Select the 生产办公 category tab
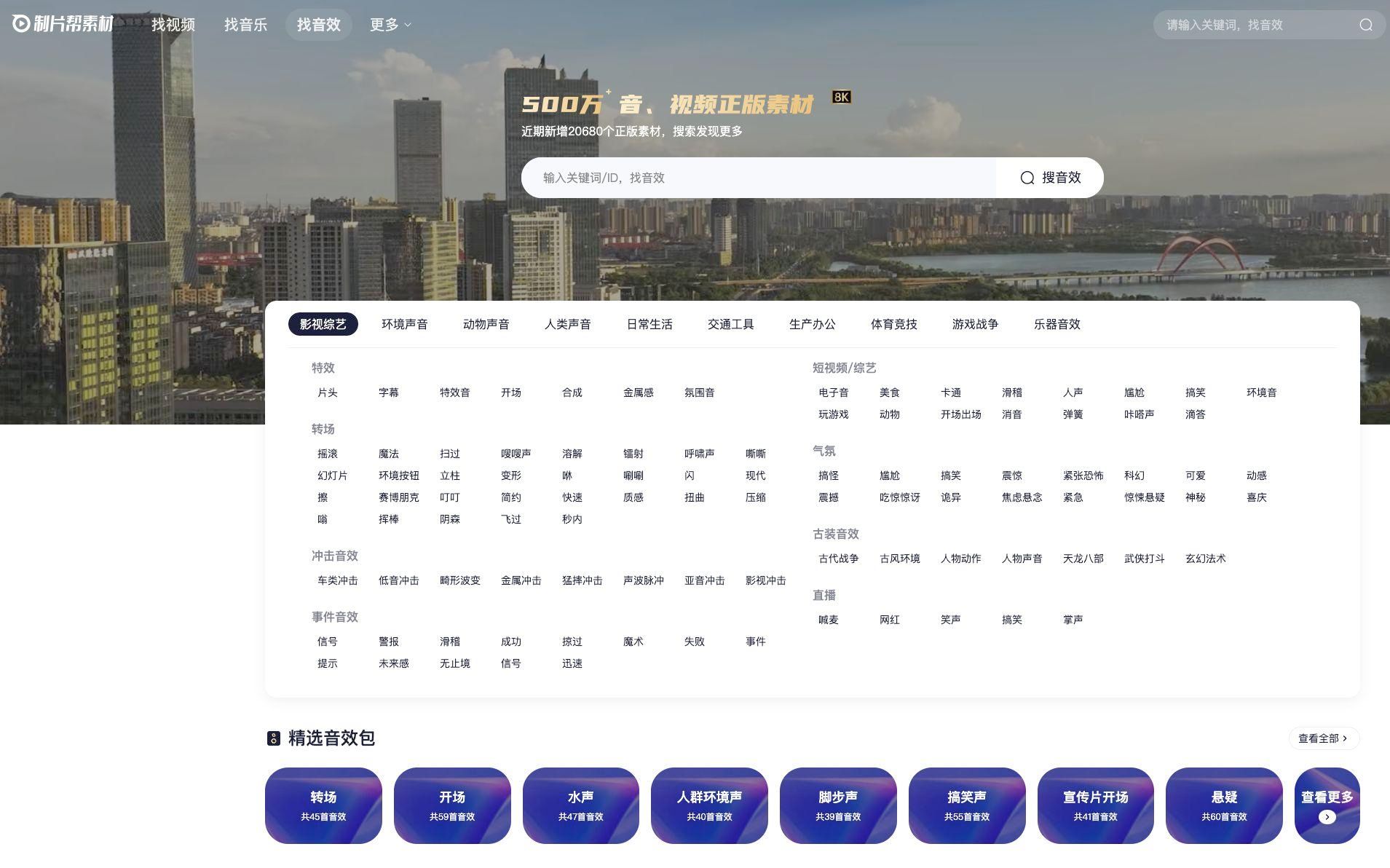 (813, 324)
